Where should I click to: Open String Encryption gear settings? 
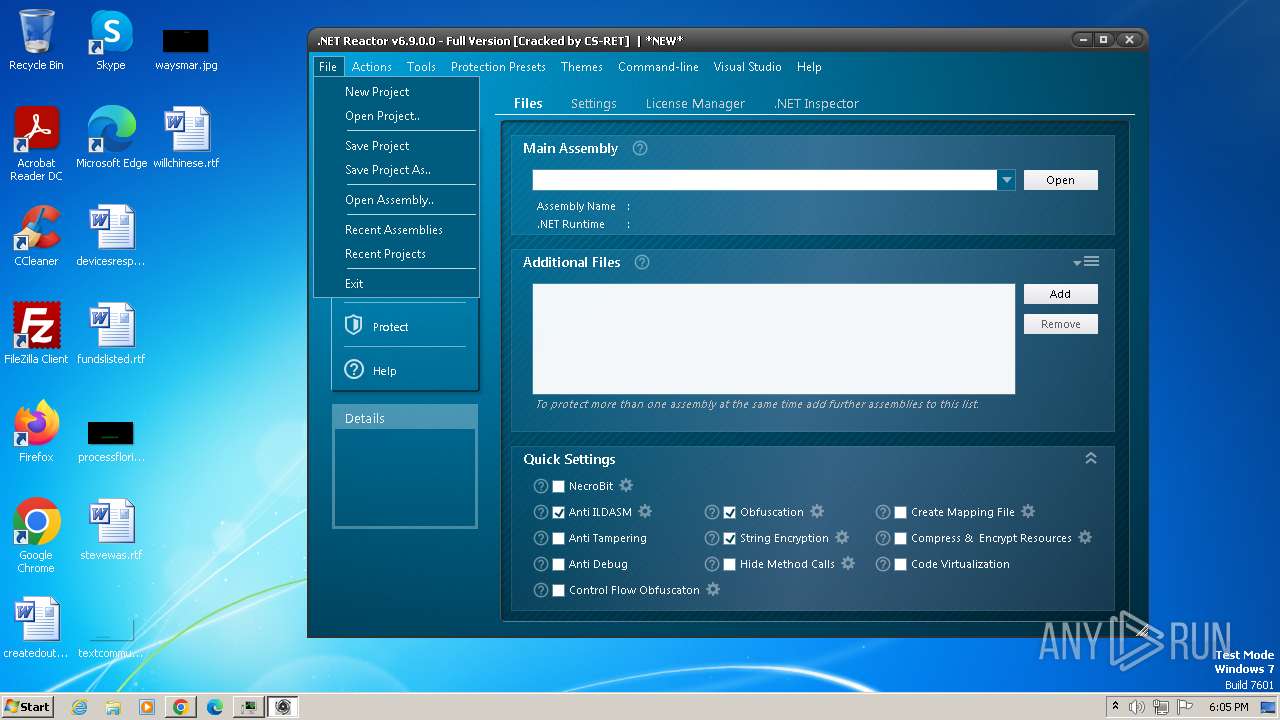pyautogui.click(x=842, y=538)
